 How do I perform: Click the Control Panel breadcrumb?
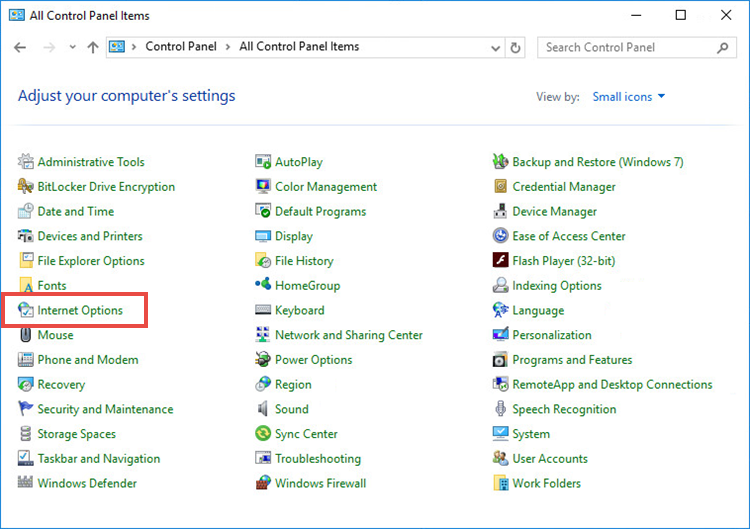pos(181,46)
